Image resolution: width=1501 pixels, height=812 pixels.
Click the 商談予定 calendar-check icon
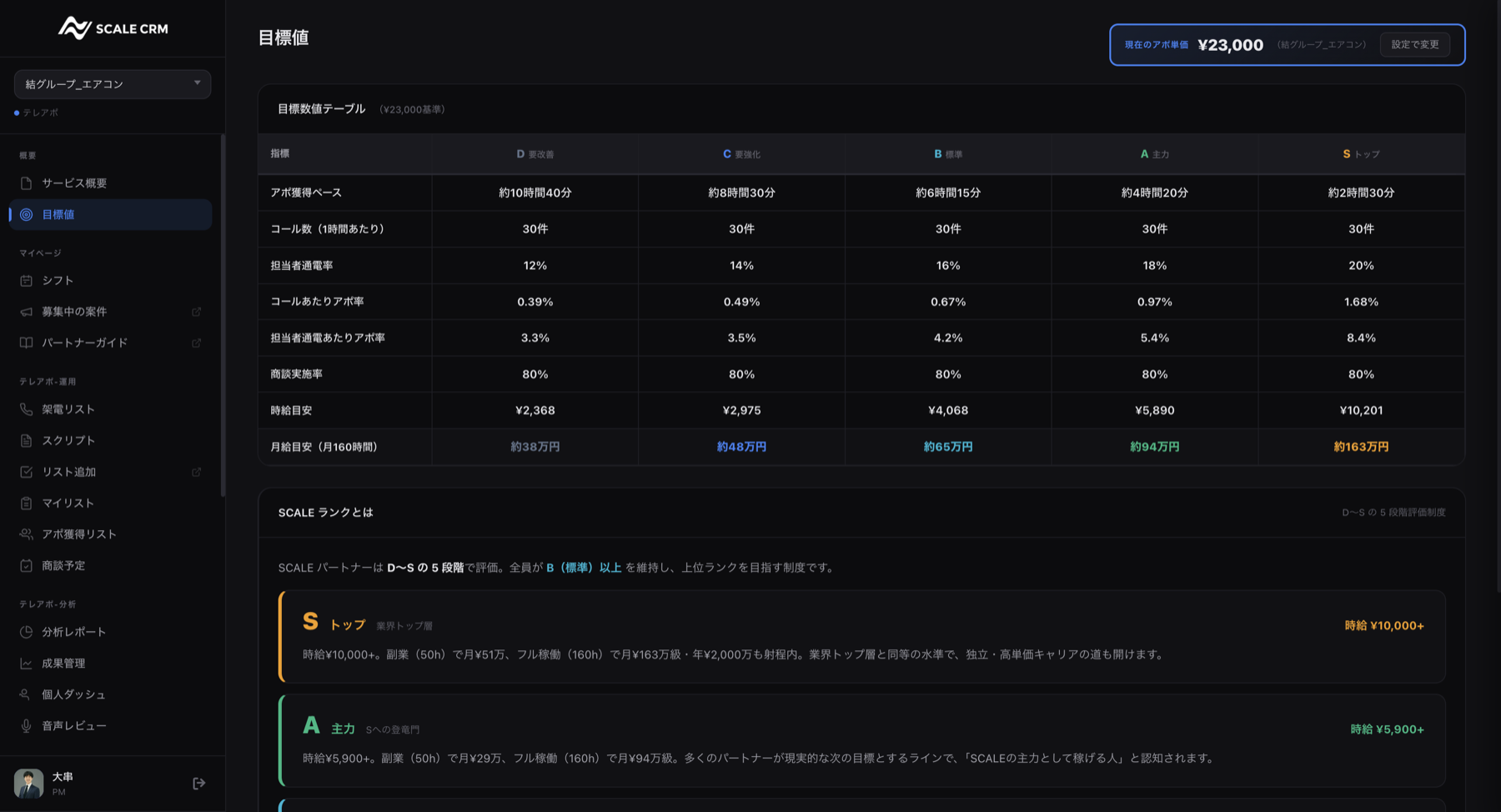pyautogui.click(x=27, y=565)
